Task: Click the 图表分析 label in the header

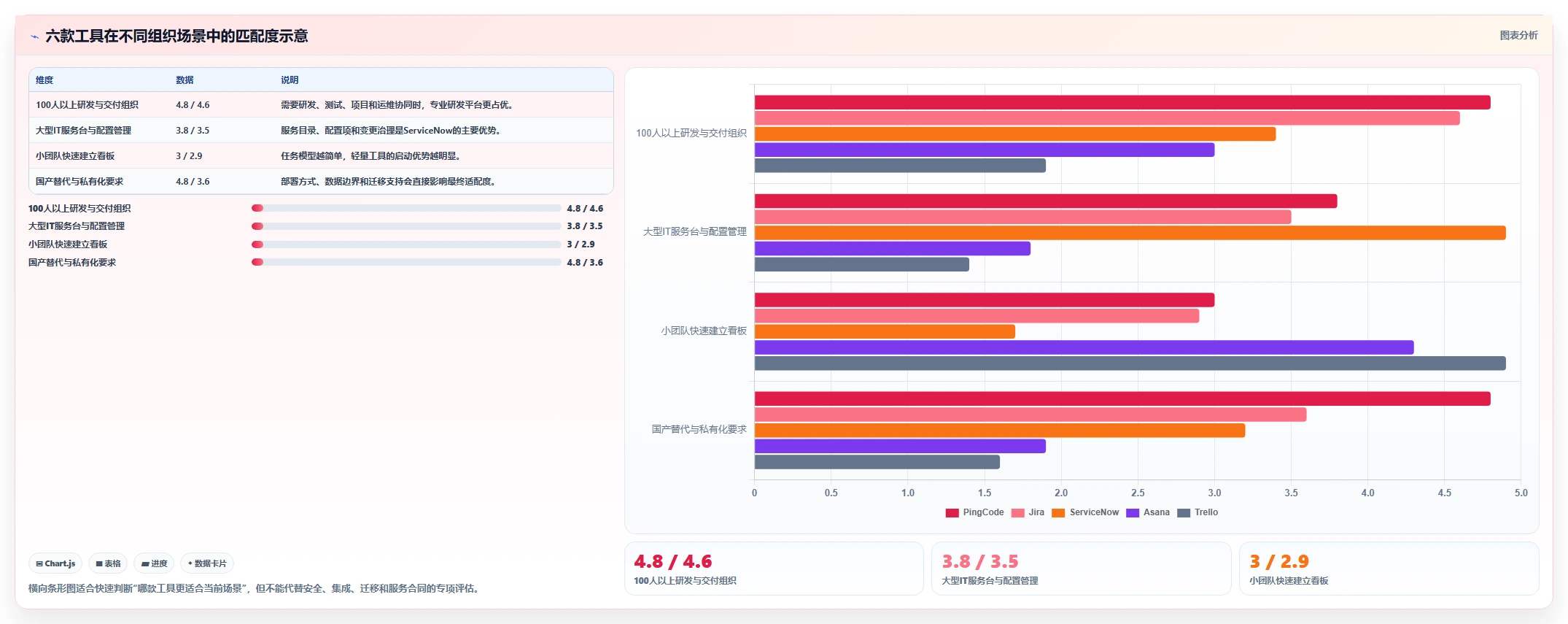Action: (x=1518, y=35)
